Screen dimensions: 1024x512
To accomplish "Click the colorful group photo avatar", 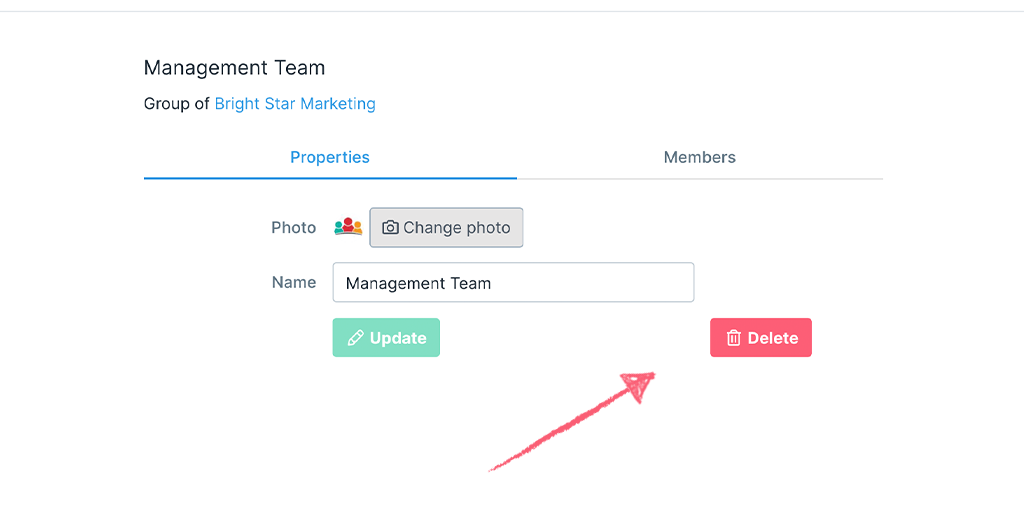I will click(x=348, y=227).
